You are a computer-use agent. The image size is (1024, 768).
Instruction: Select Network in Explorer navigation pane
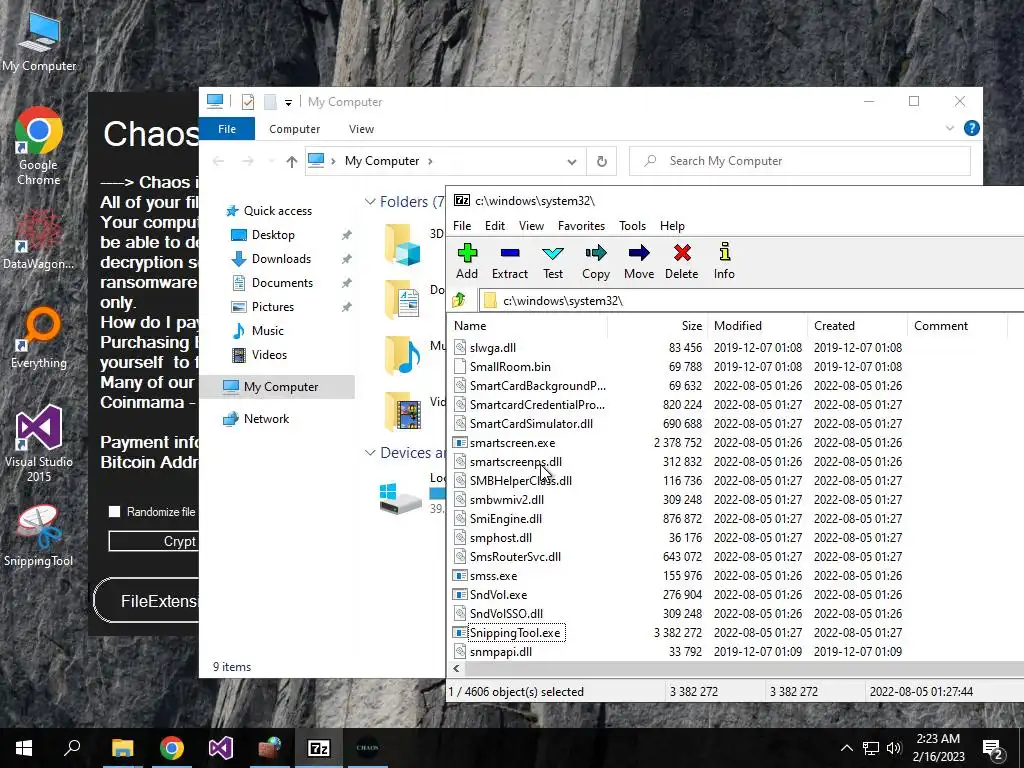tap(266, 419)
